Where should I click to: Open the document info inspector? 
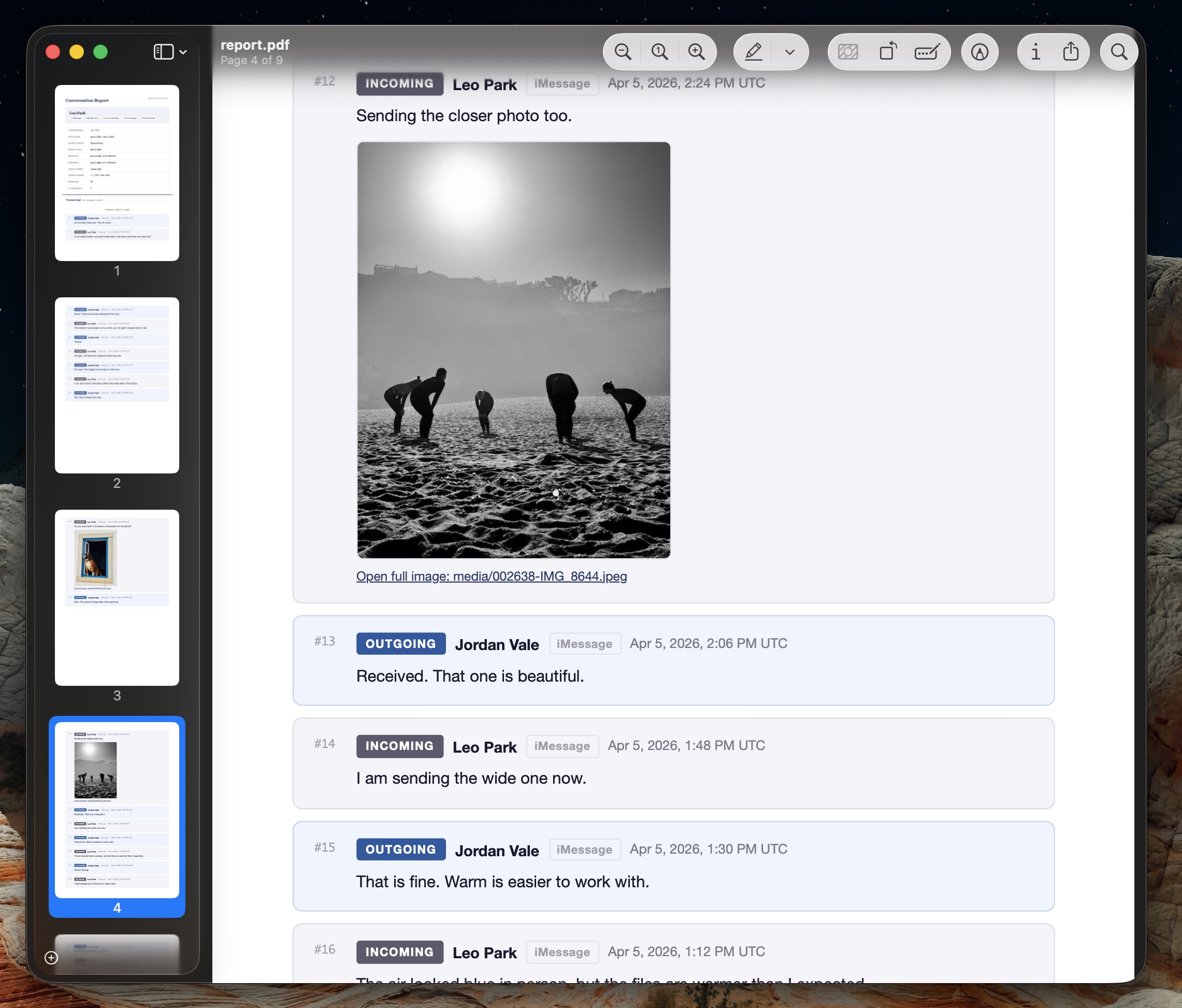click(x=1035, y=52)
